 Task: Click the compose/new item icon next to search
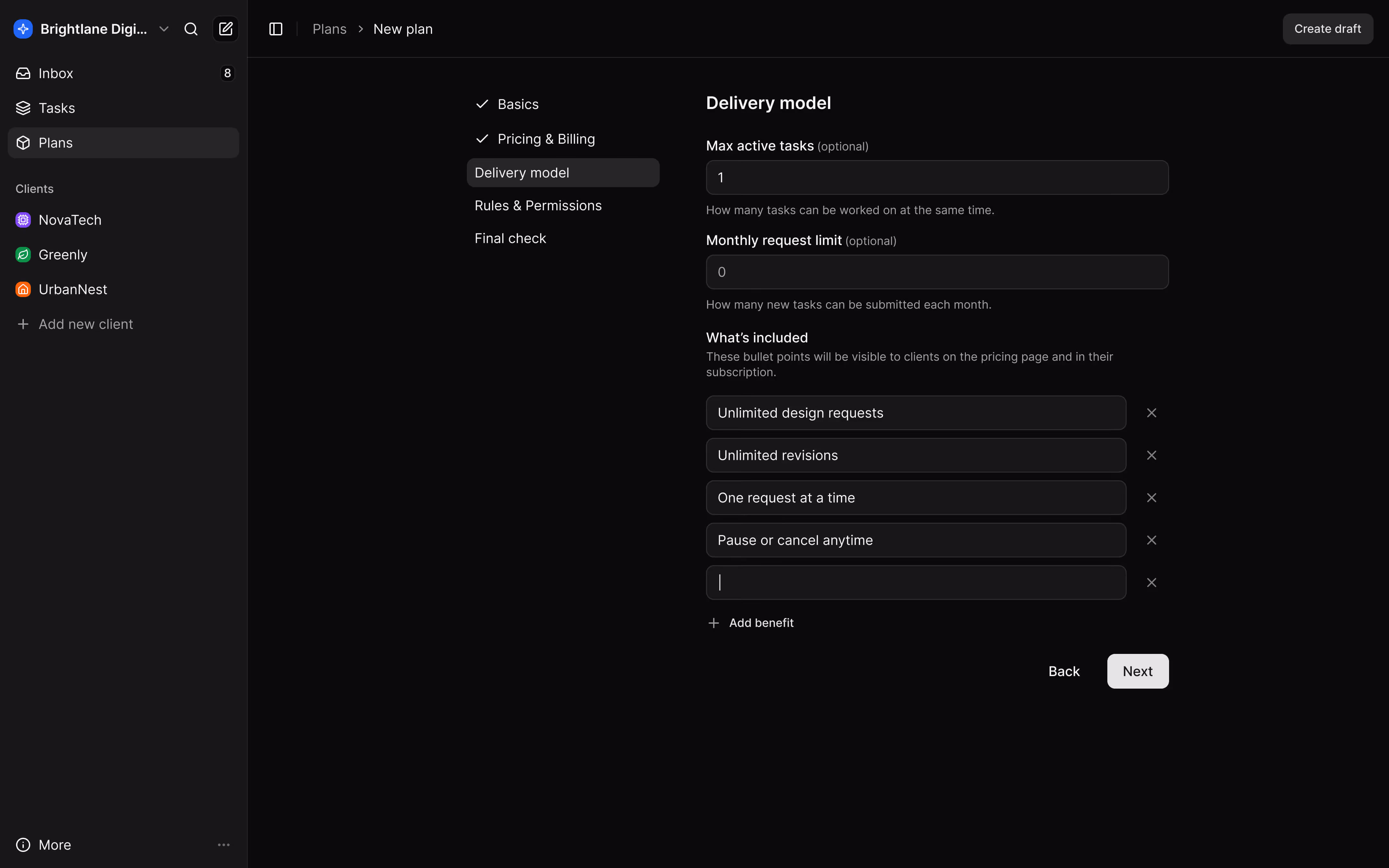pyautogui.click(x=226, y=29)
